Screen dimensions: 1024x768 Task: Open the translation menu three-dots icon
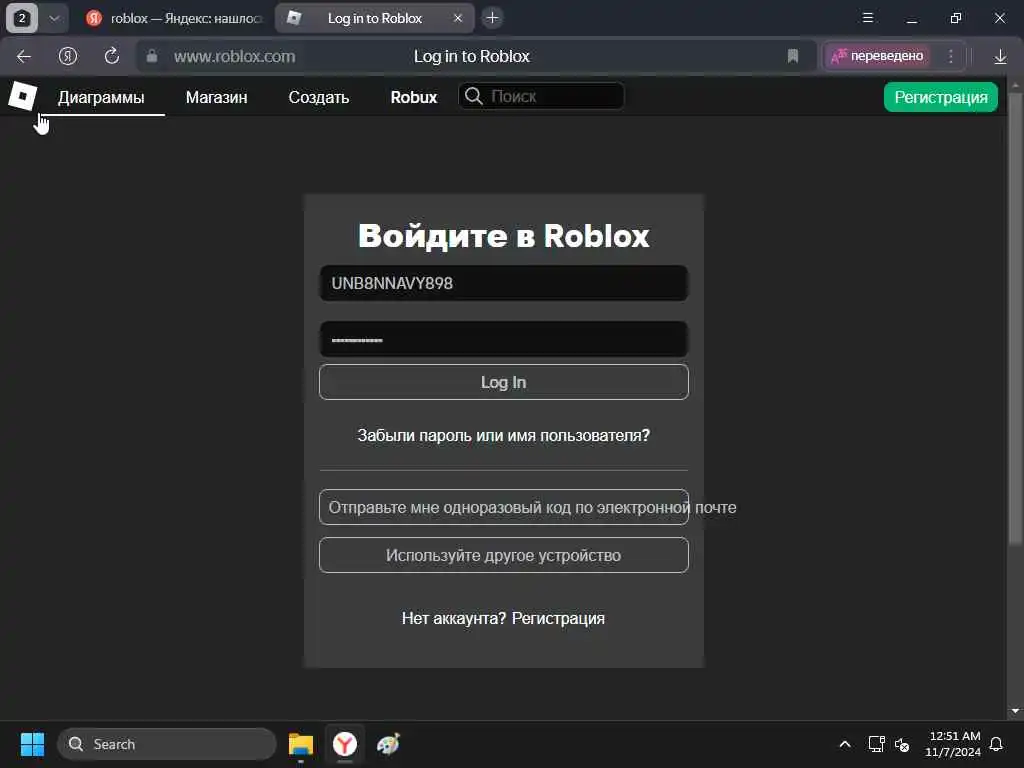[951, 56]
